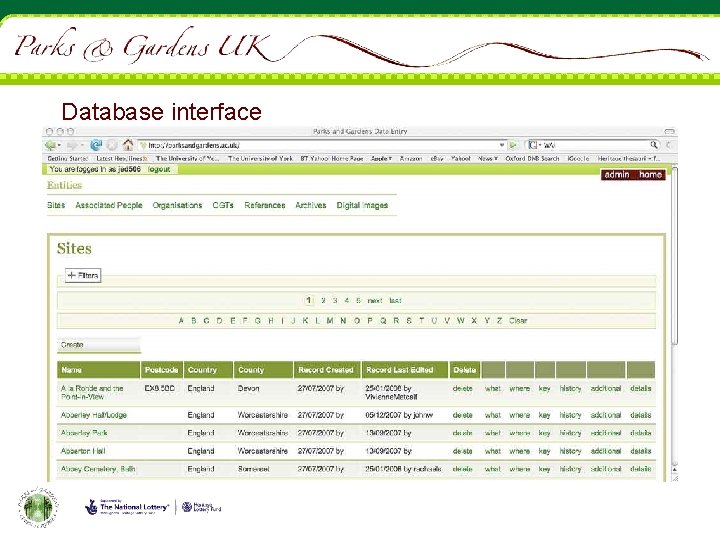Click the EX8 5BD postcode cell
The image size is (720, 540).
tap(159, 388)
